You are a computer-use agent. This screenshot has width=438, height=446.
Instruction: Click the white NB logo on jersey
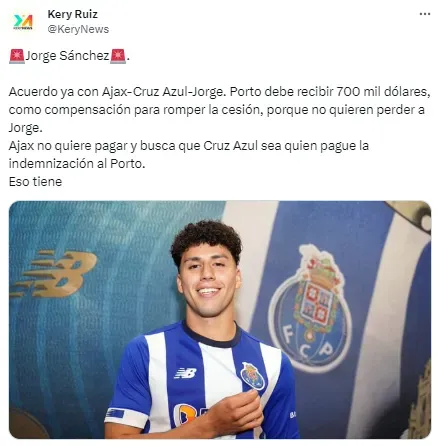(x=185, y=373)
